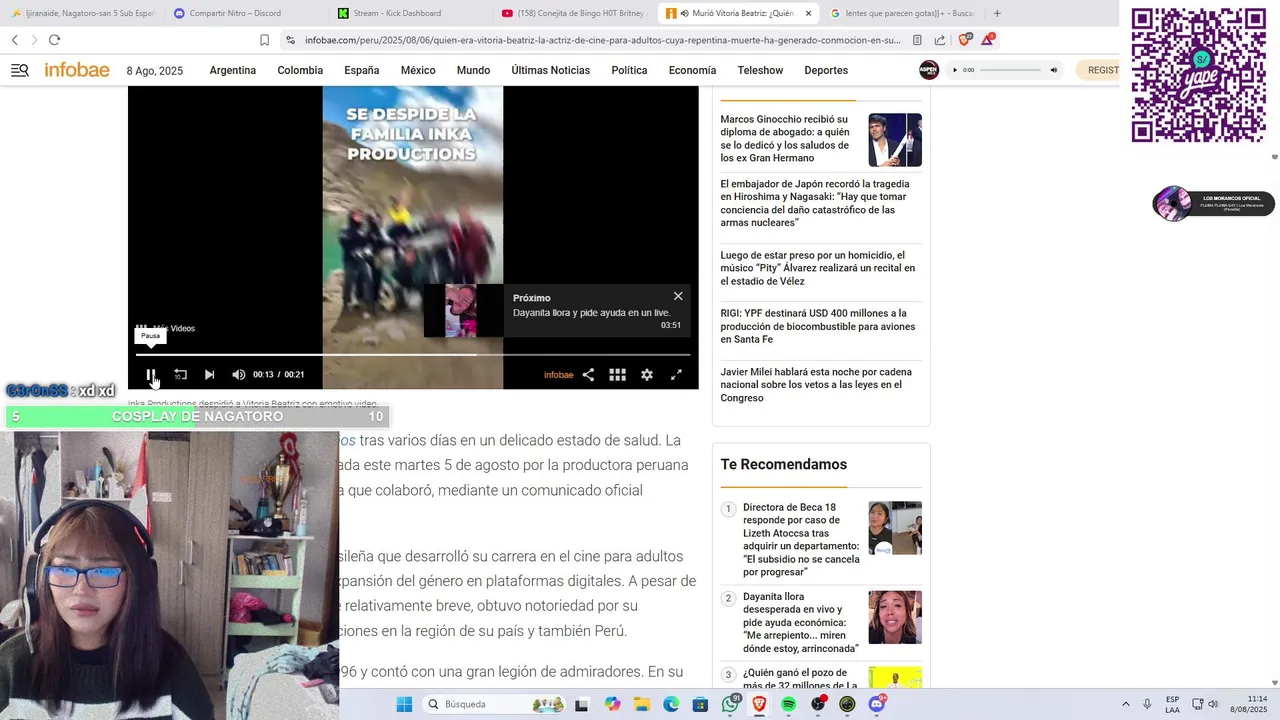
Task: Close the Murió Vitoria Beatriz tab
Action: [x=808, y=13]
